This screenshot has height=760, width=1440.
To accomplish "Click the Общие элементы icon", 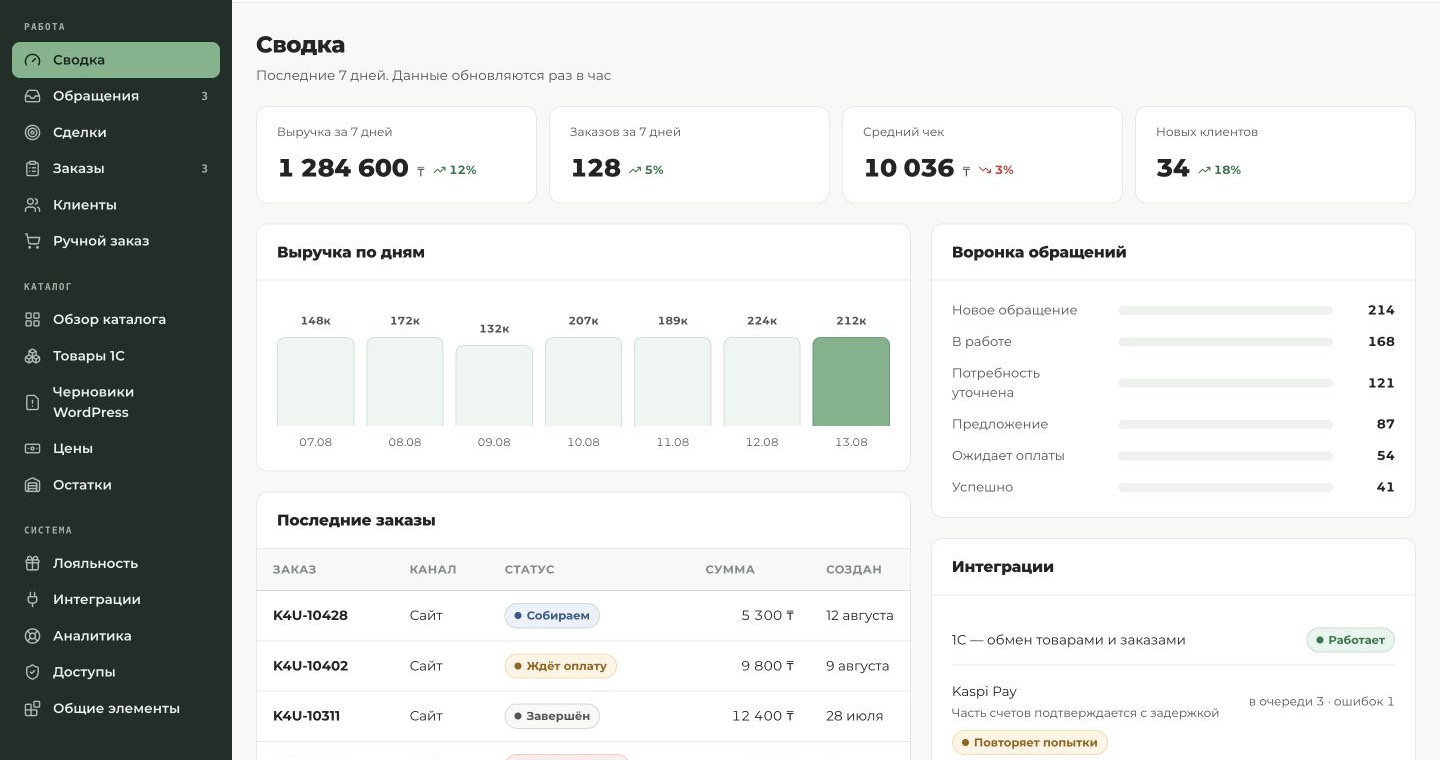I will click(33, 709).
